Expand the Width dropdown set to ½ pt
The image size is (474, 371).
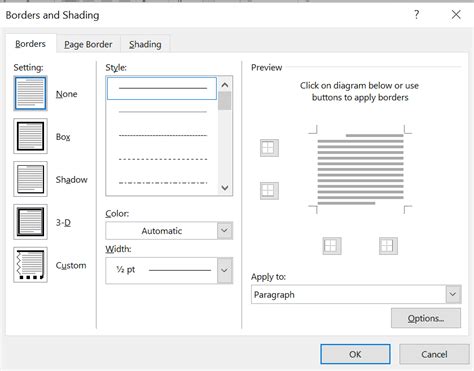tap(169, 270)
